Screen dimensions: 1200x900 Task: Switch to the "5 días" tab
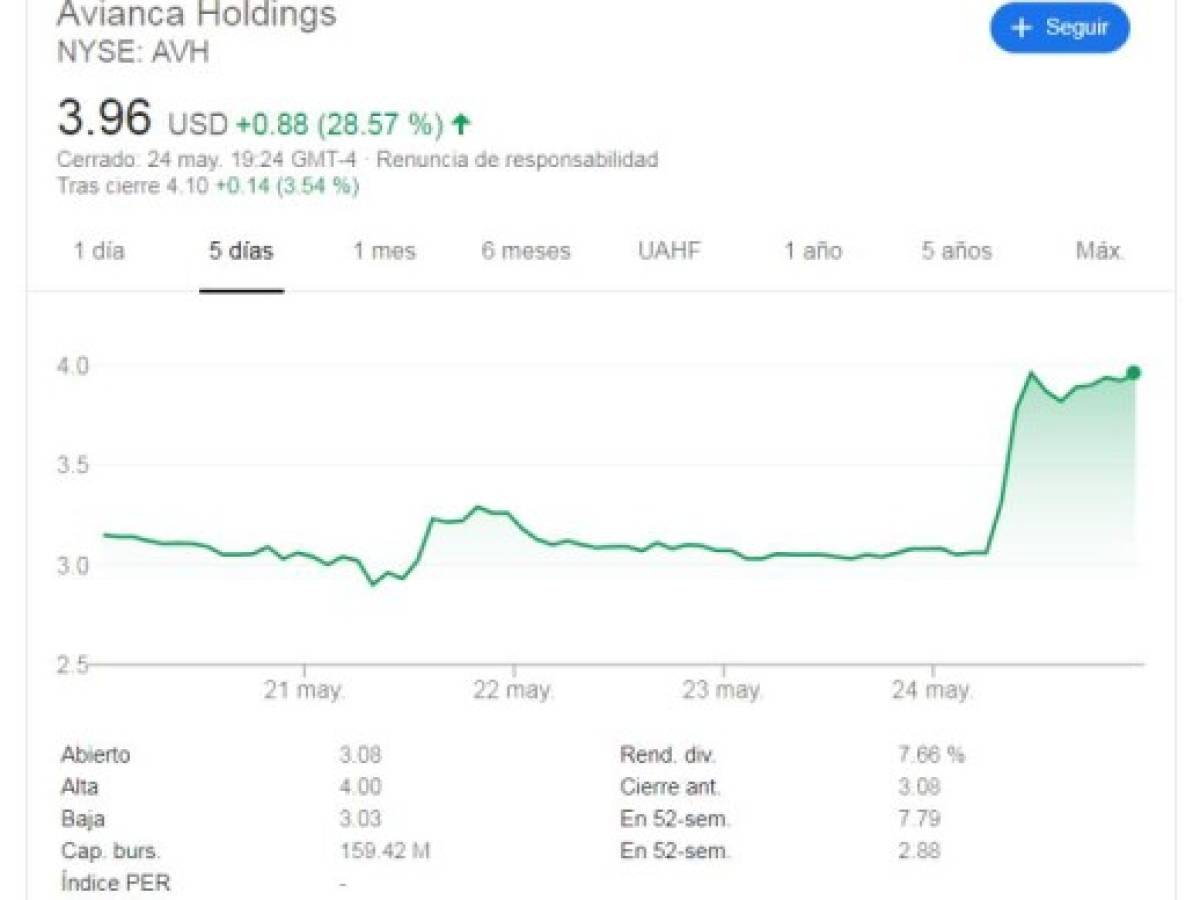pos(241,251)
